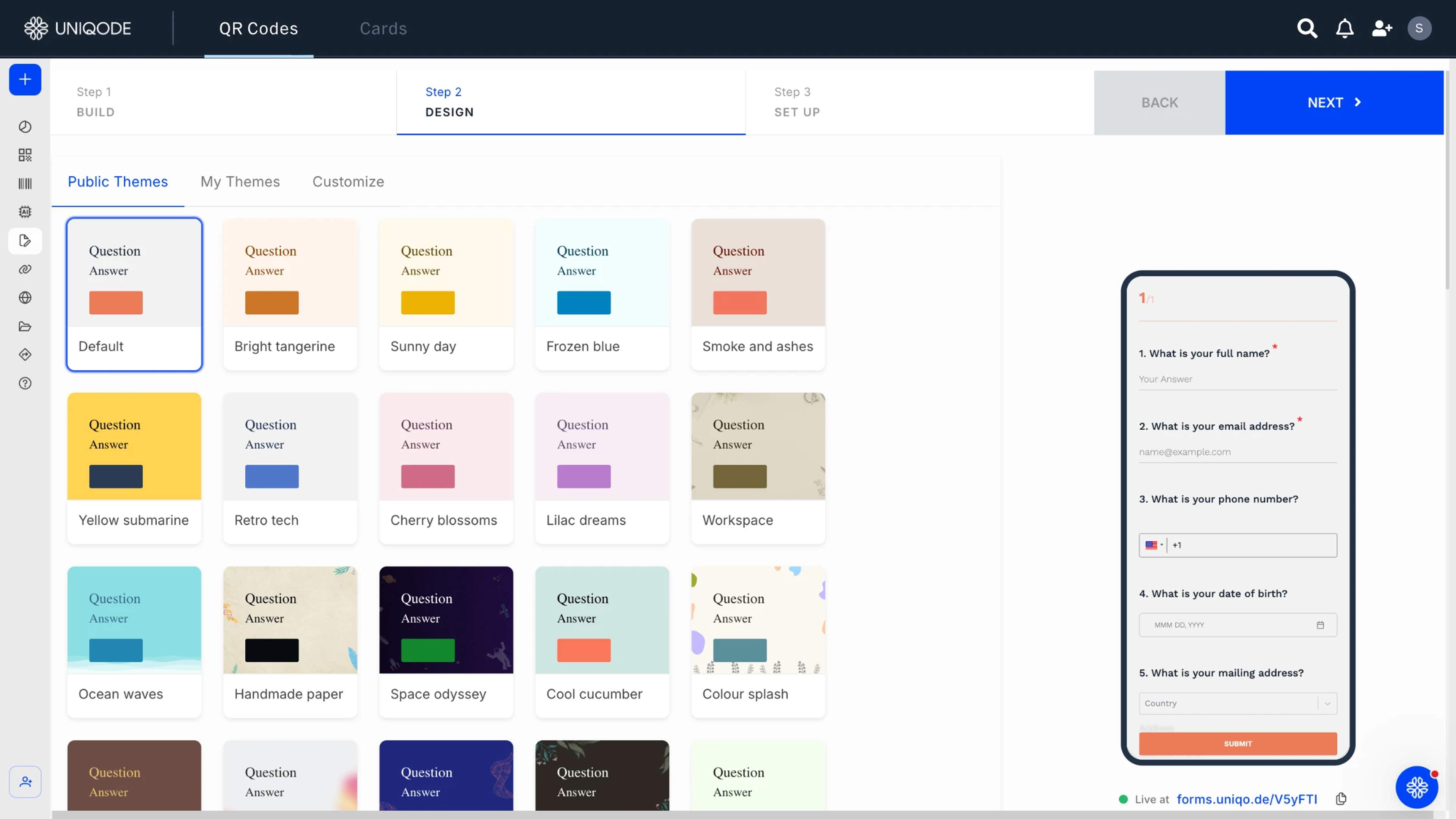Viewport: 1456px width, 819px height.
Task: Open the My Themes tab
Action: click(240, 182)
